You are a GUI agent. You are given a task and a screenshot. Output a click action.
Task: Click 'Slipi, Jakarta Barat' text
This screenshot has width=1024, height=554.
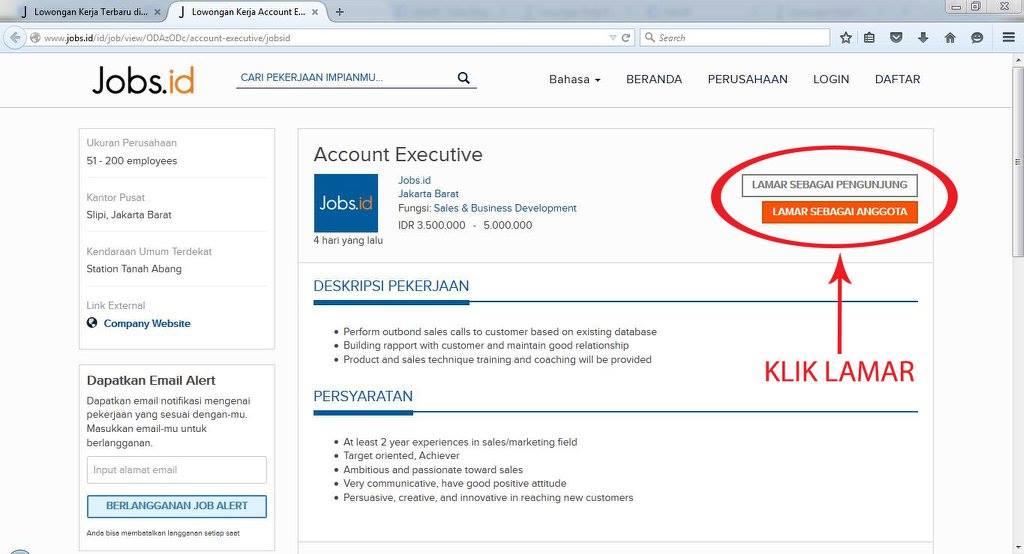(129, 215)
